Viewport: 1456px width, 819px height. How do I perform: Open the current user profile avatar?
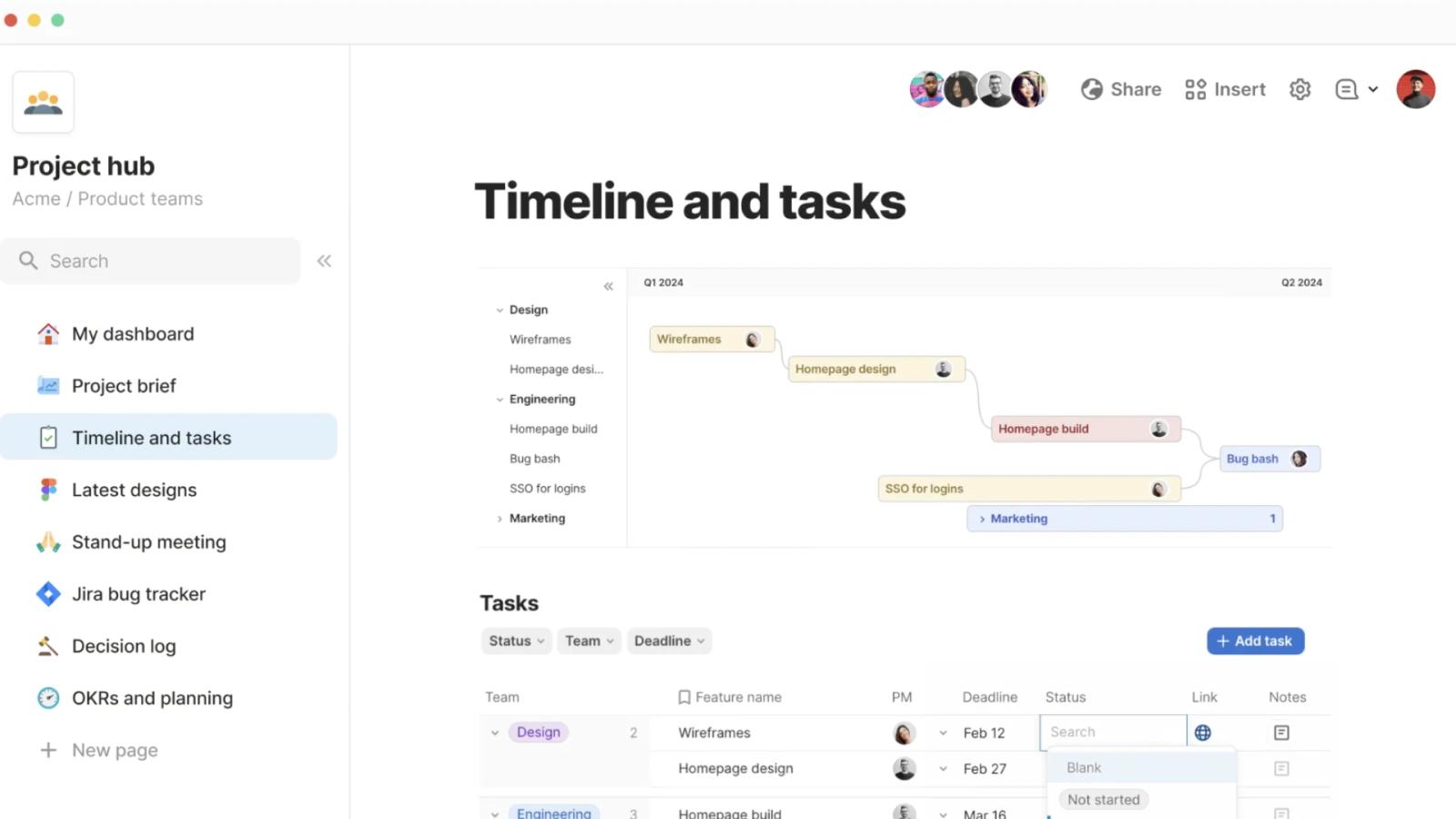(x=1416, y=89)
